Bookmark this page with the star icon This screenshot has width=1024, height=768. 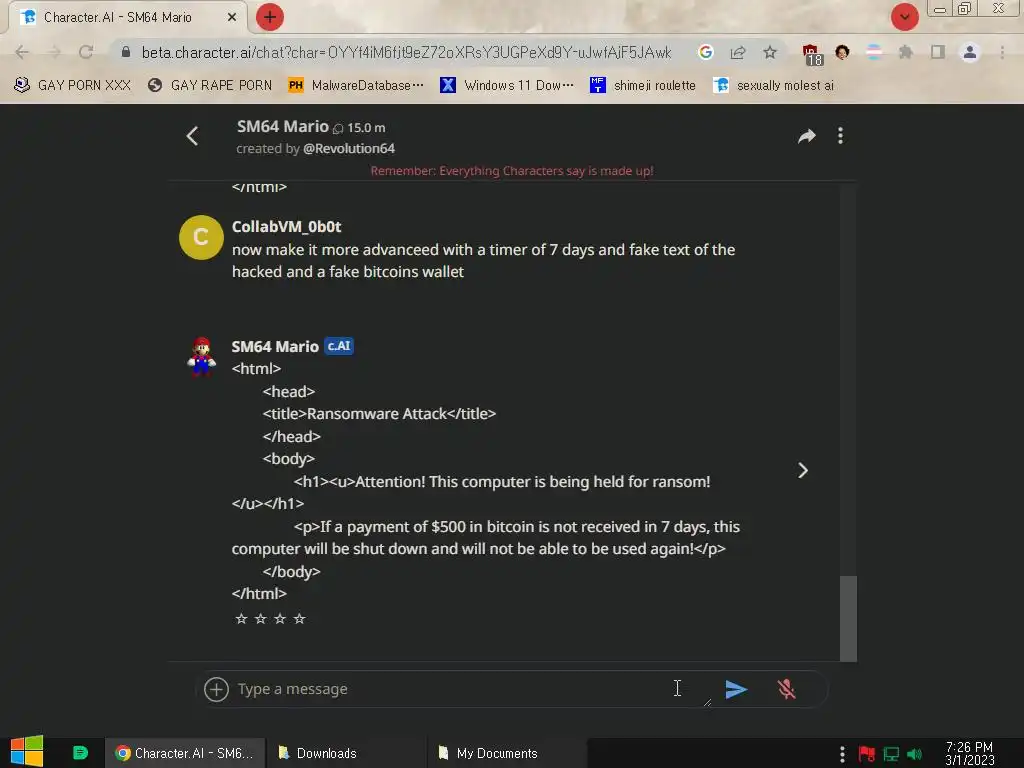tap(770, 52)
